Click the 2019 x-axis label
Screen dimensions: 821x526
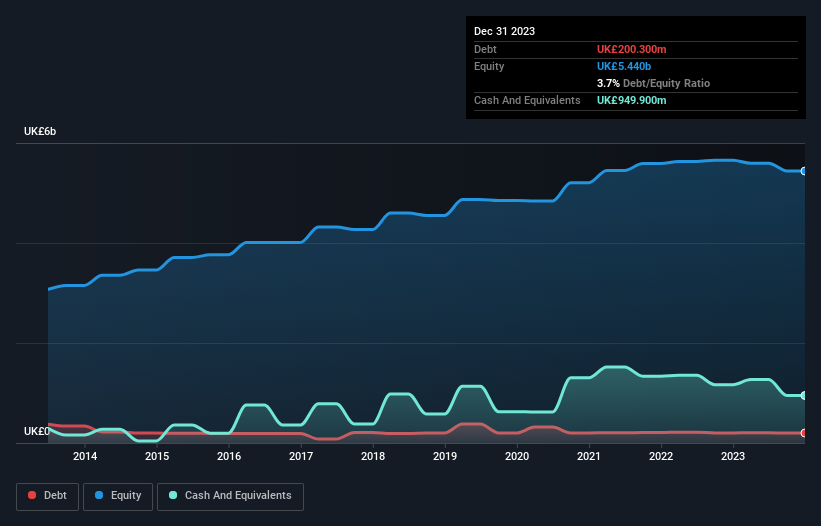click(445, 456)
